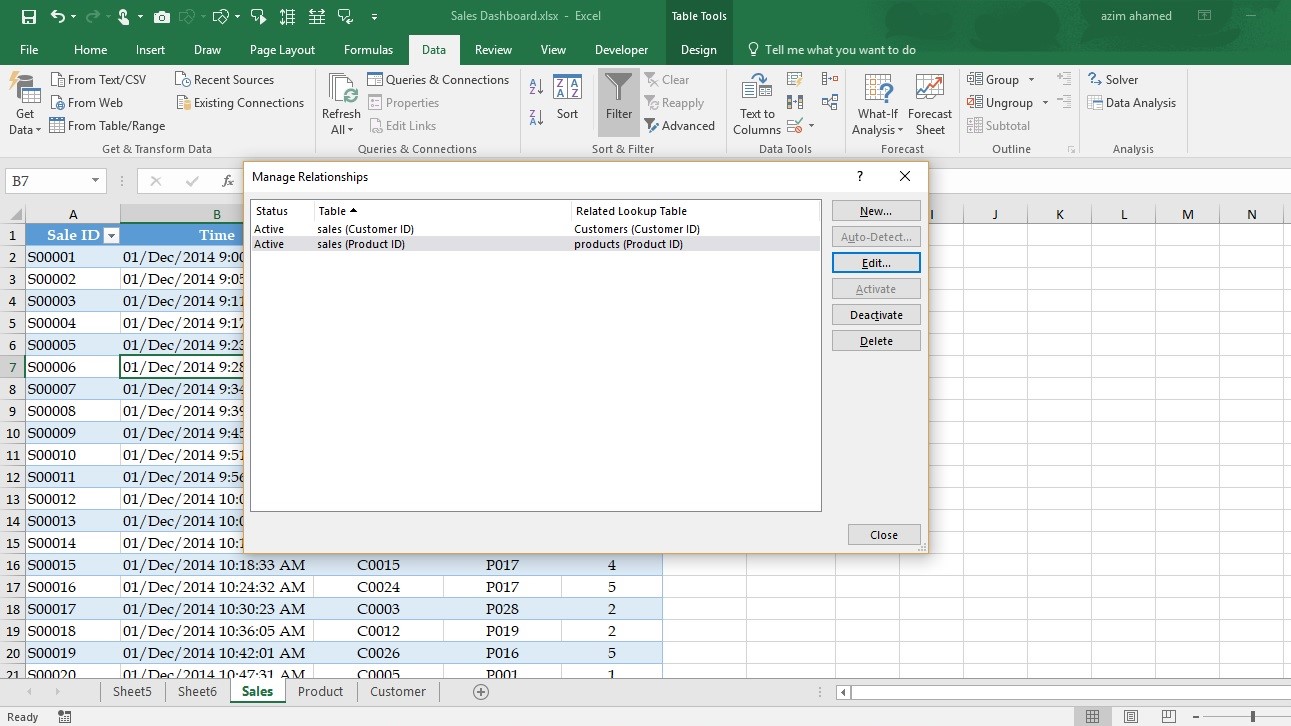1291x726 pixels.
Task: Click the Flash Fill icon
Action: click(x=795, y=79)
